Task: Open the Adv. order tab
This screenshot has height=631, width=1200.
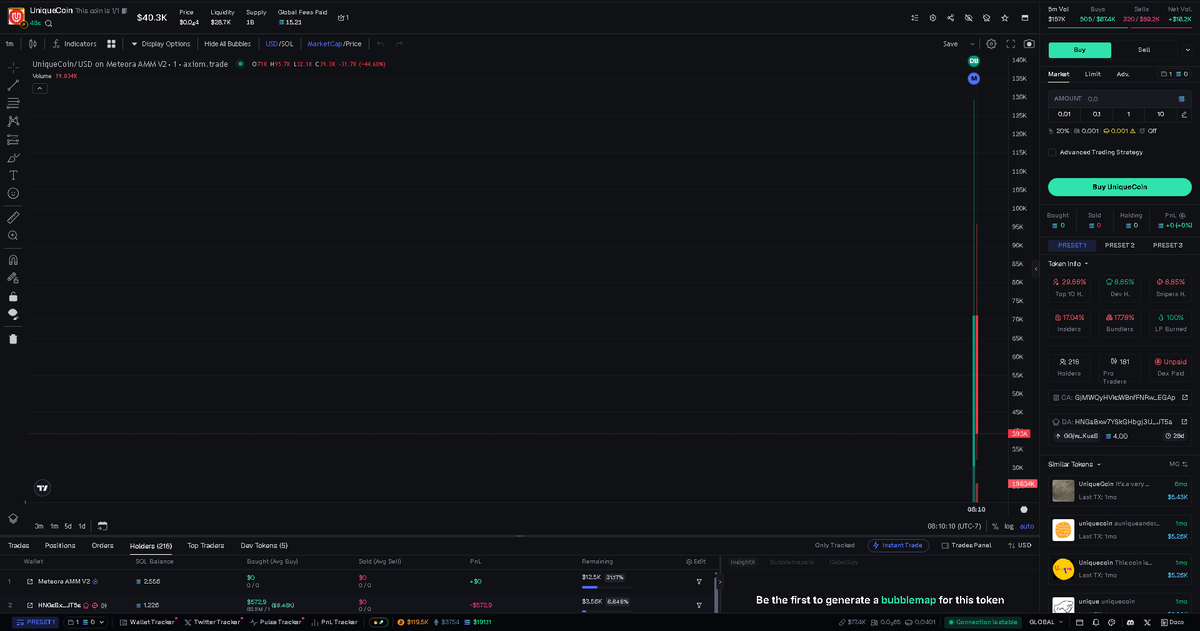Action: coord(1123,74)
